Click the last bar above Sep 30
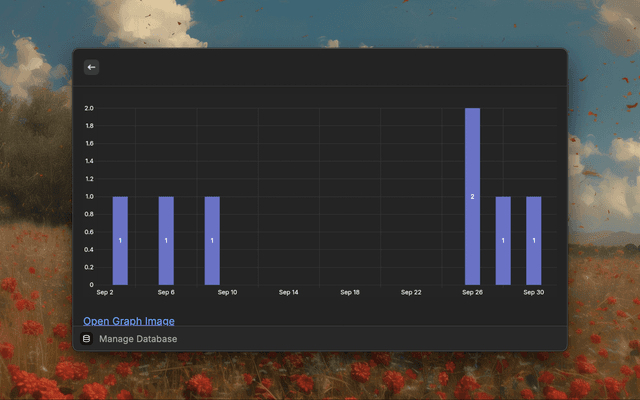Screen dimensions: 640x400 [534, 240]
